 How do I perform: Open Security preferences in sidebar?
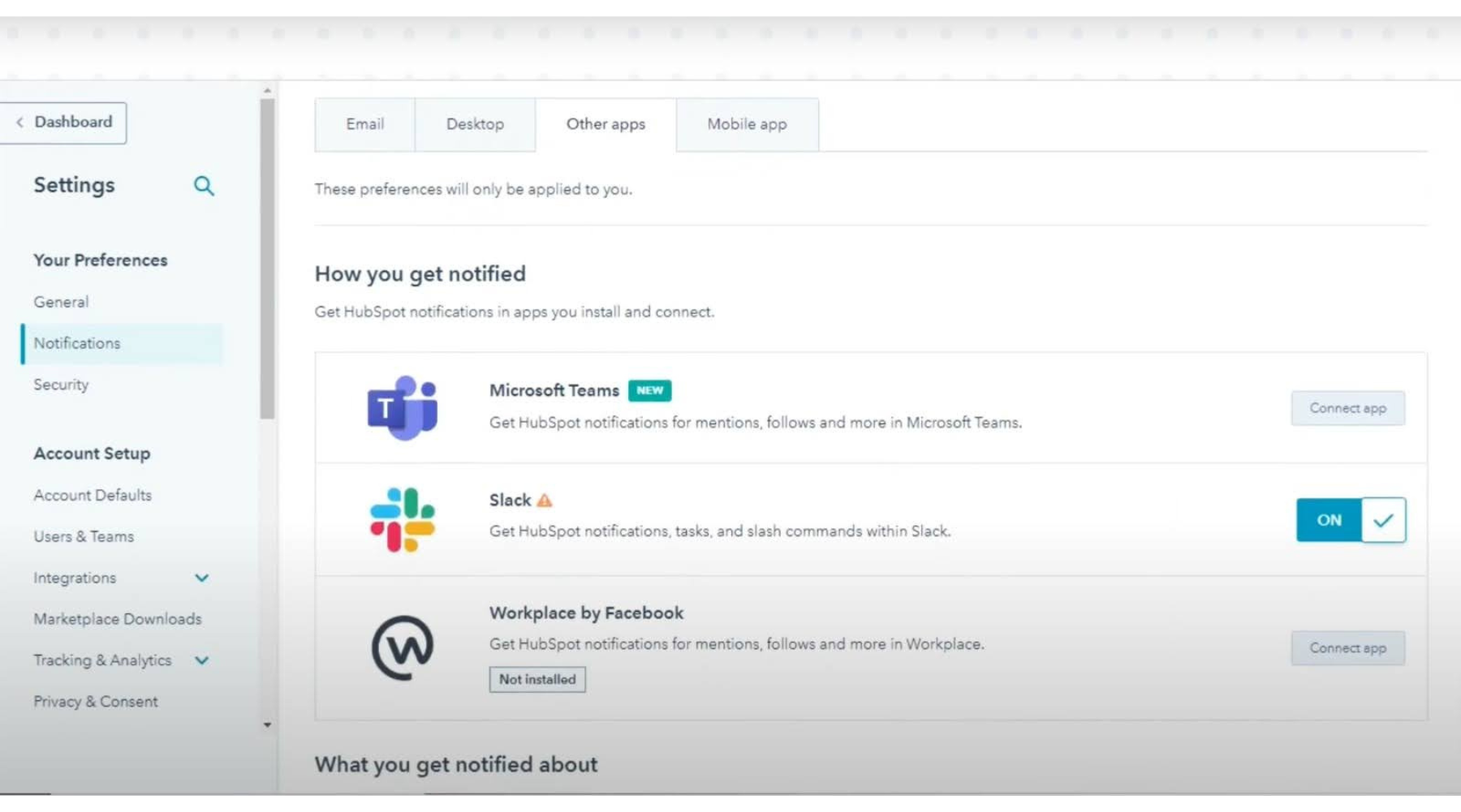[x=61, y=385]
